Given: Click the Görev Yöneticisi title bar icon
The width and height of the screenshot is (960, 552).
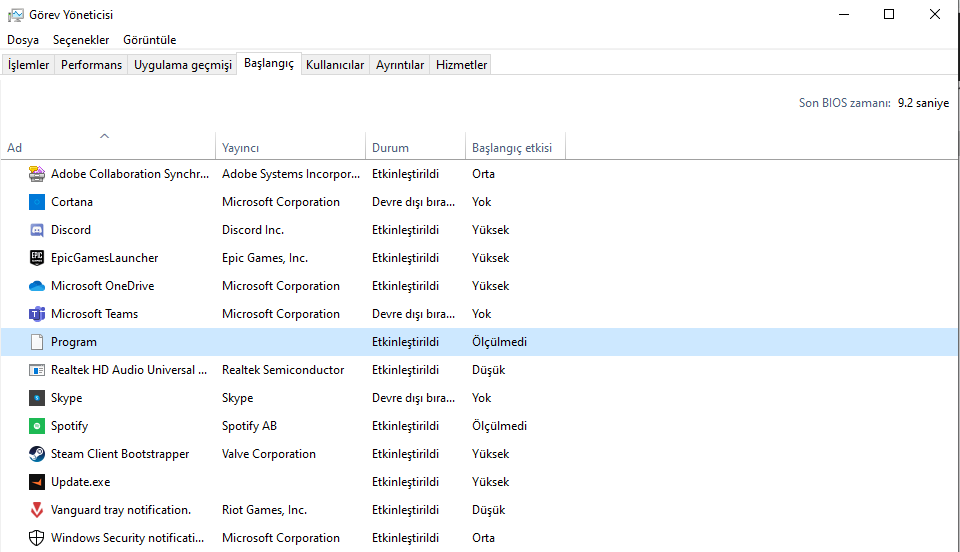Looking at the screenshot, I should coord(15,15).
